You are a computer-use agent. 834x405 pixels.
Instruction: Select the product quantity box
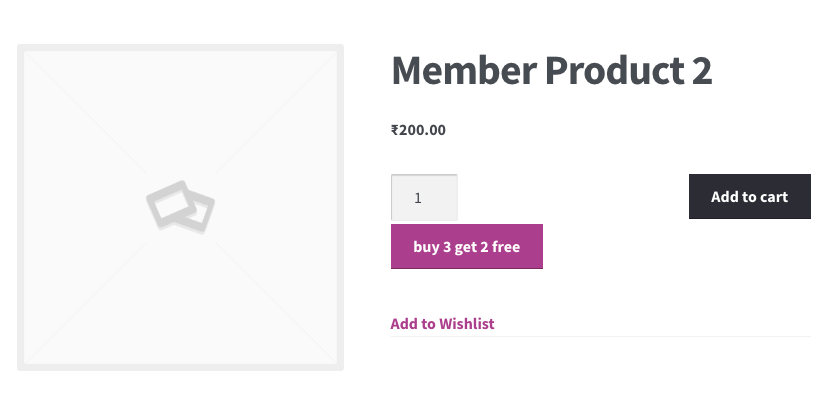click(x=424, y=197)
